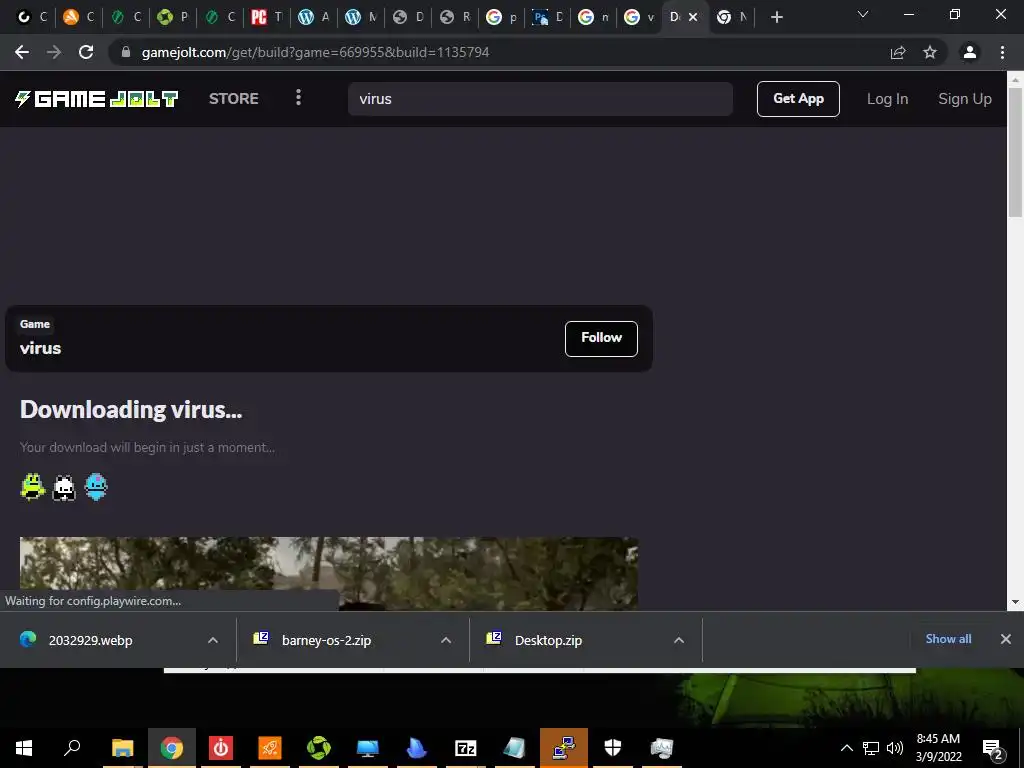Click the page vertical scrollbar thumb
This screenshot has width=1024, height=768.
pyautogui.click(x=1016, y=150)
